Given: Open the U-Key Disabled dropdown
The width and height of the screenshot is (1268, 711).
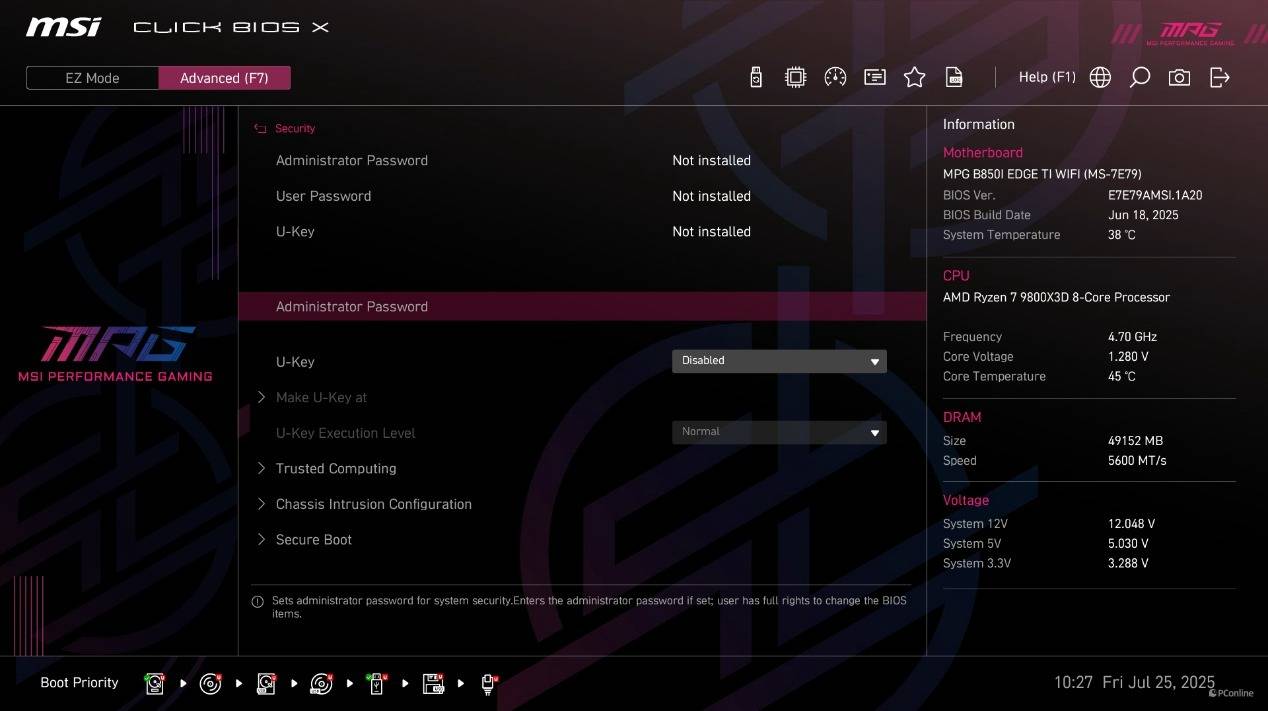Looking at the screenshot, I should click(x=779, y=361).
